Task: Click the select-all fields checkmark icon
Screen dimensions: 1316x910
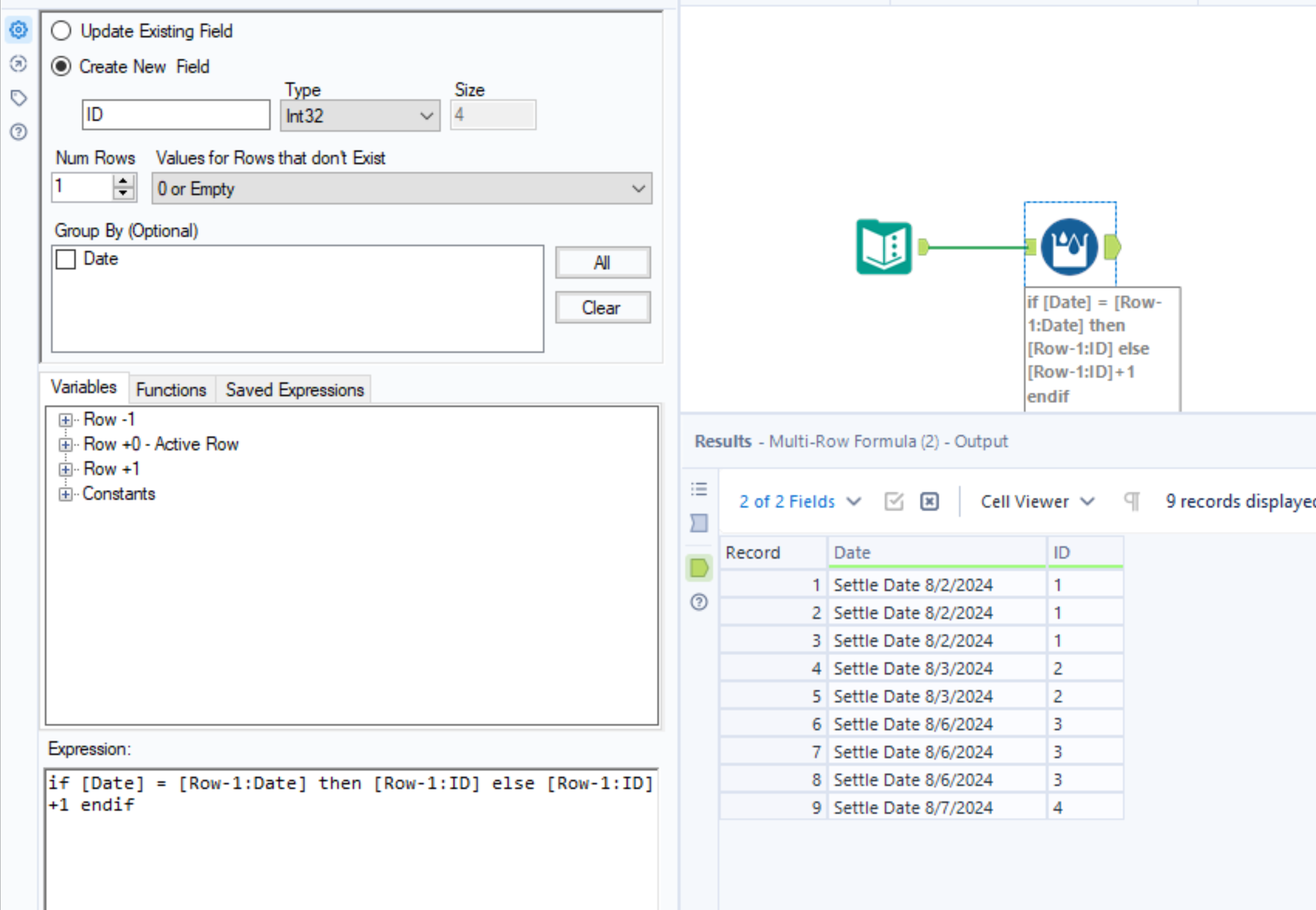Action: click(893, 501)
